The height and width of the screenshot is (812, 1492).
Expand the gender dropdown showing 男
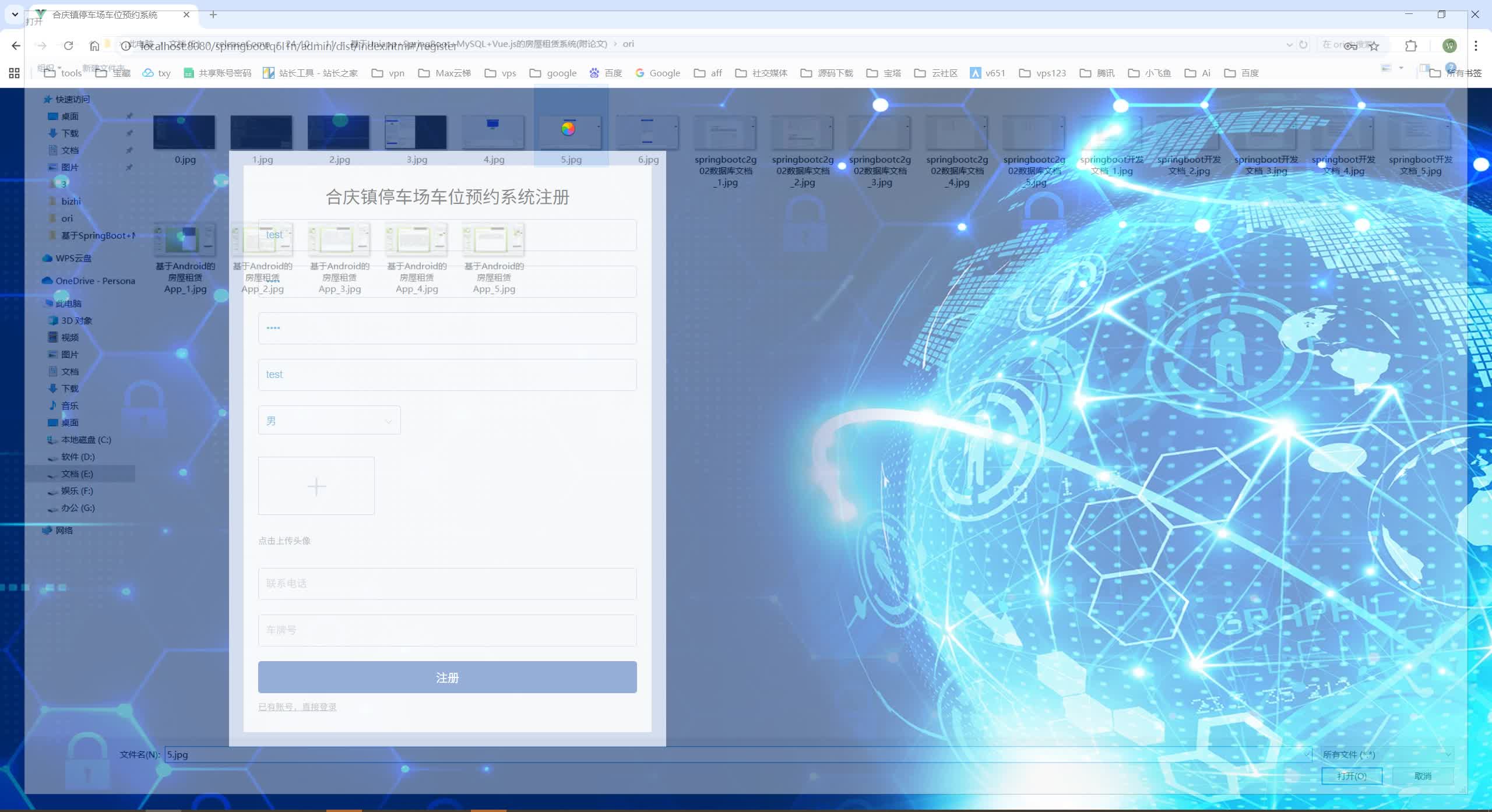(x=329, y=421)
